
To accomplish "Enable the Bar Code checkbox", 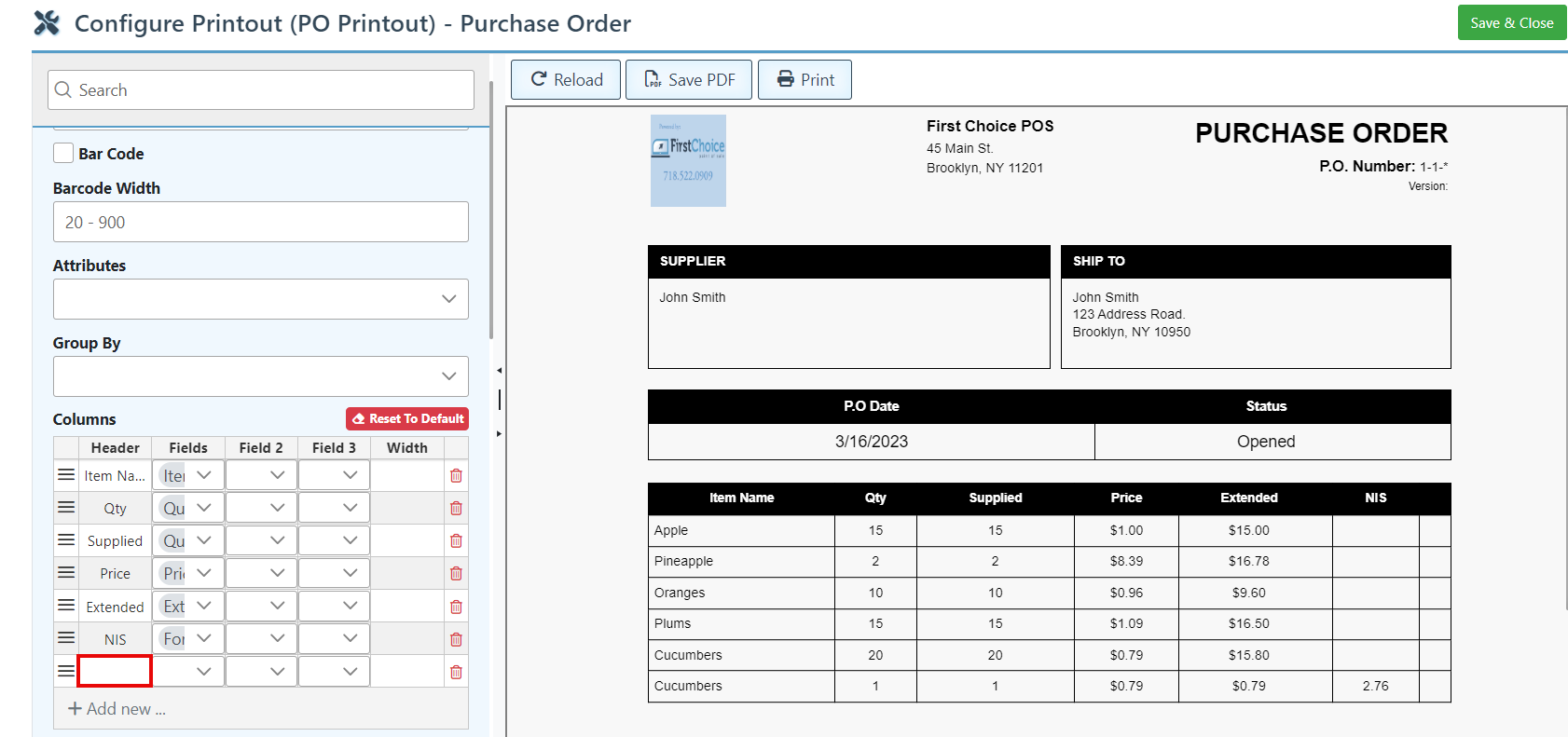I will coord(63,154).
